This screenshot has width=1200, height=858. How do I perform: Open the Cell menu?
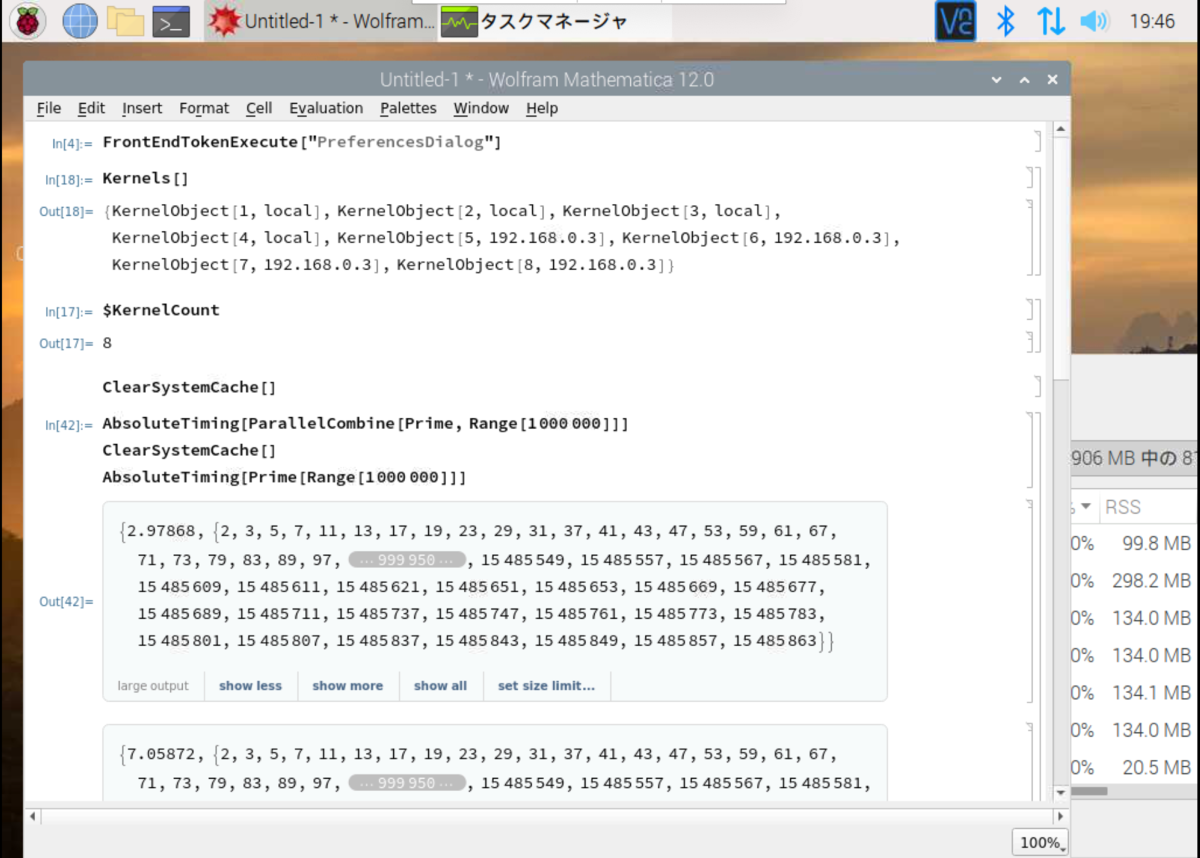[x=259, y=108]
